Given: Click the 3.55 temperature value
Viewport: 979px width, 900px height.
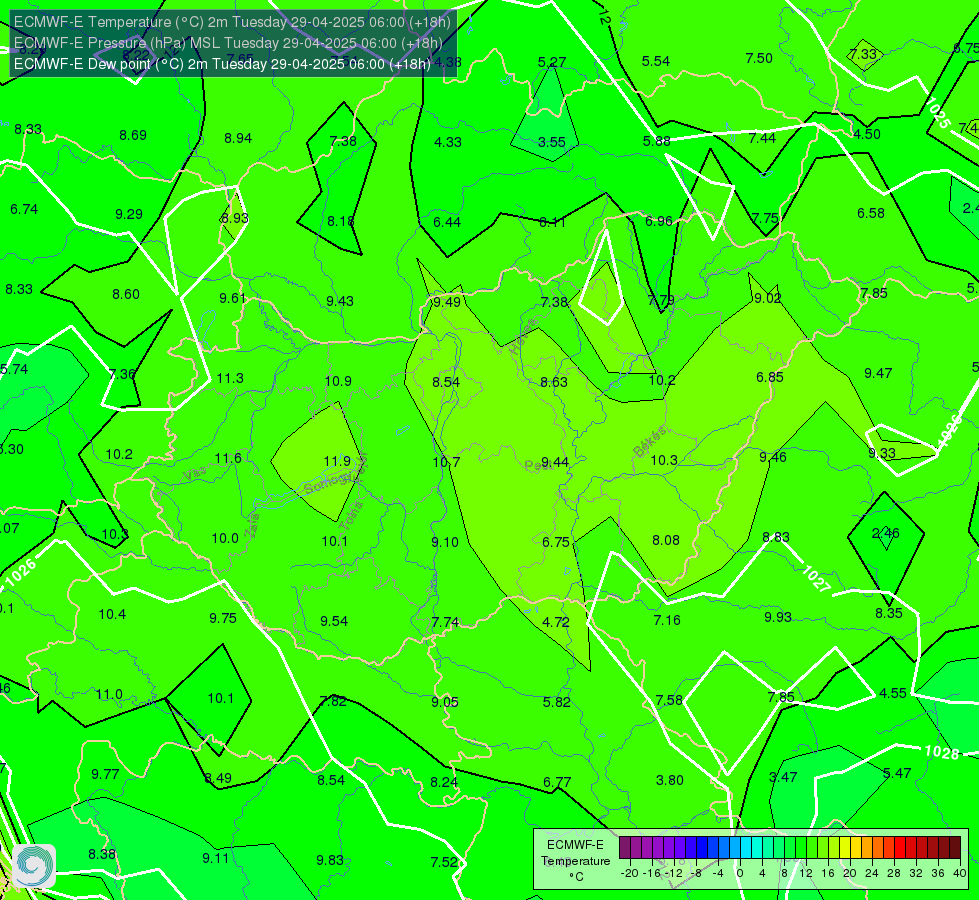Looking at the screenshot, I should (x=552, y=142).
